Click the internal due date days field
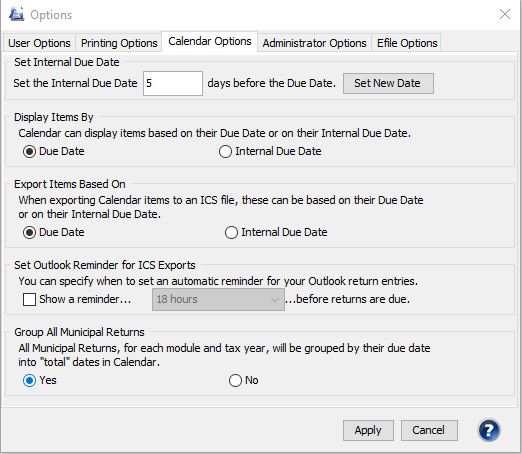The image size is (522, 454). pos(173,83)
